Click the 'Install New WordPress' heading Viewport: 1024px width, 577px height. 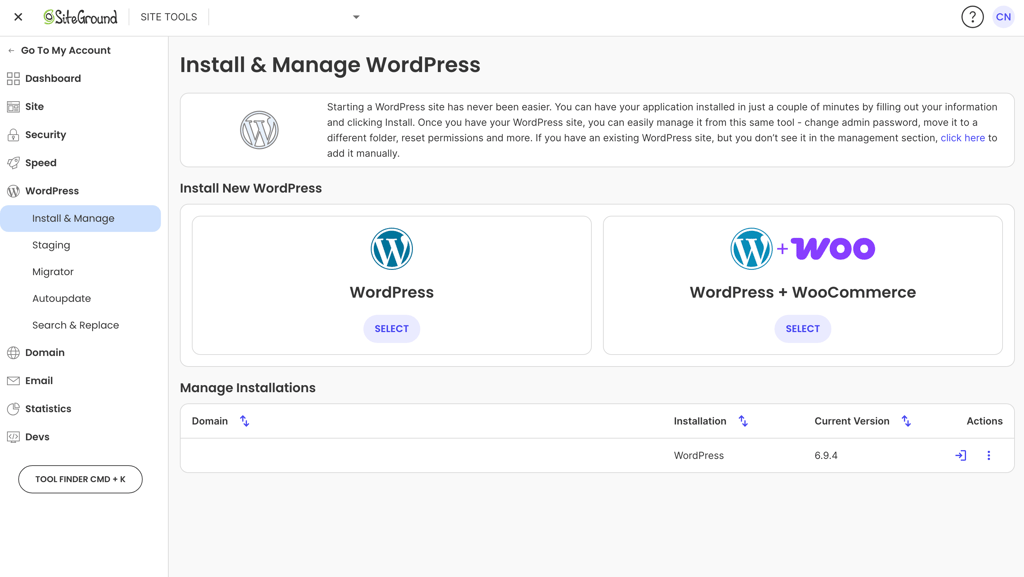coord(251,188)
